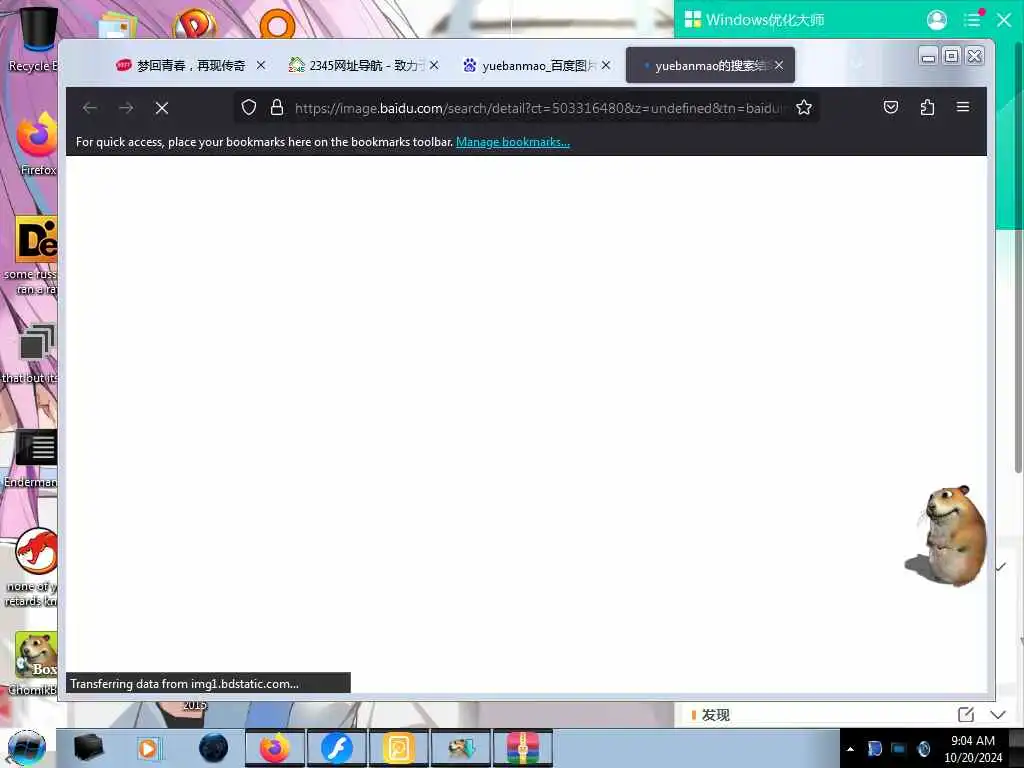Viewport: 1024px width, 768px height.
Task: Click the blue tray flag icon
Action: tap(874, 749)
